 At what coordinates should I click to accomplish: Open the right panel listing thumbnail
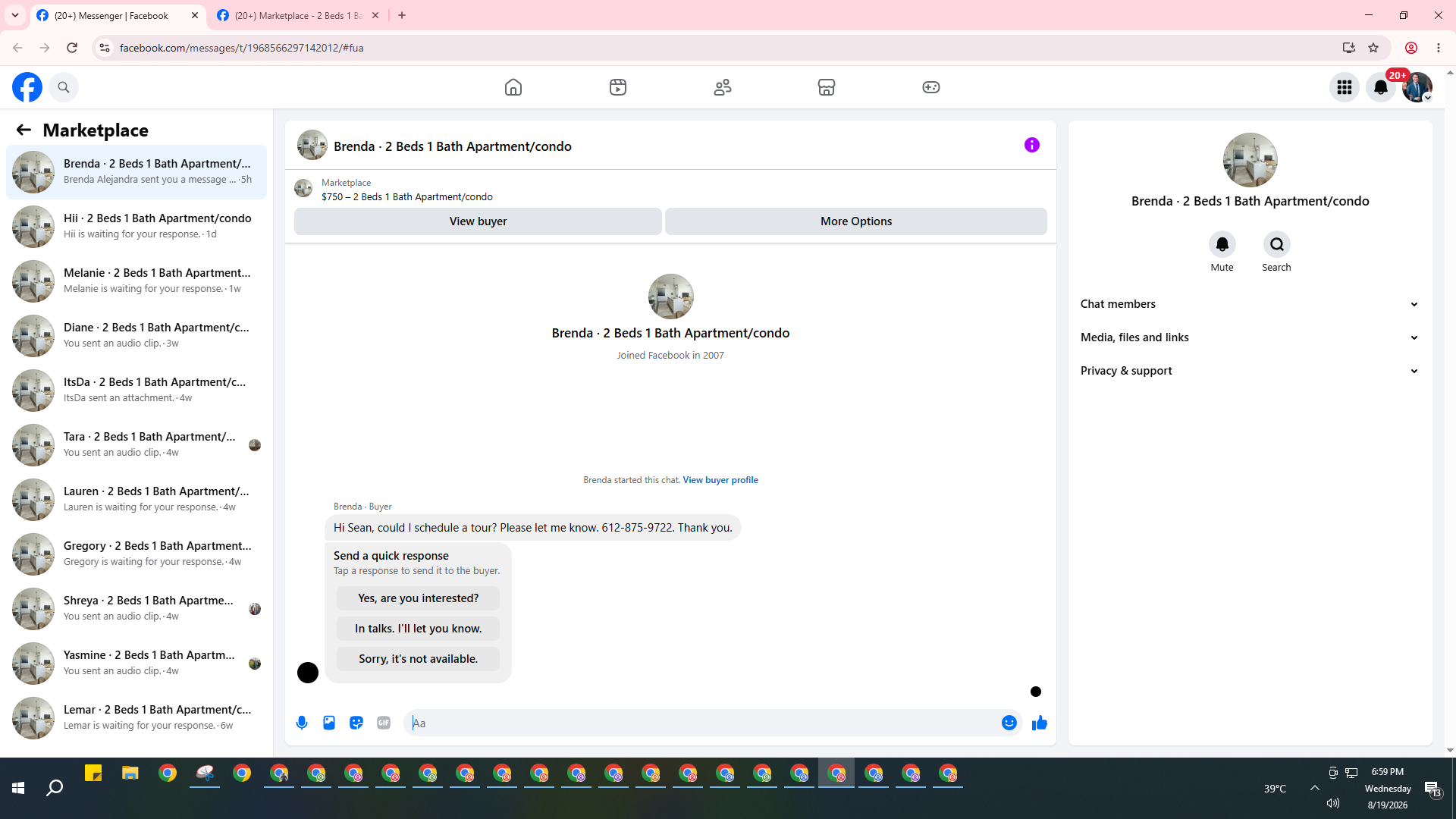[1250, 160]
